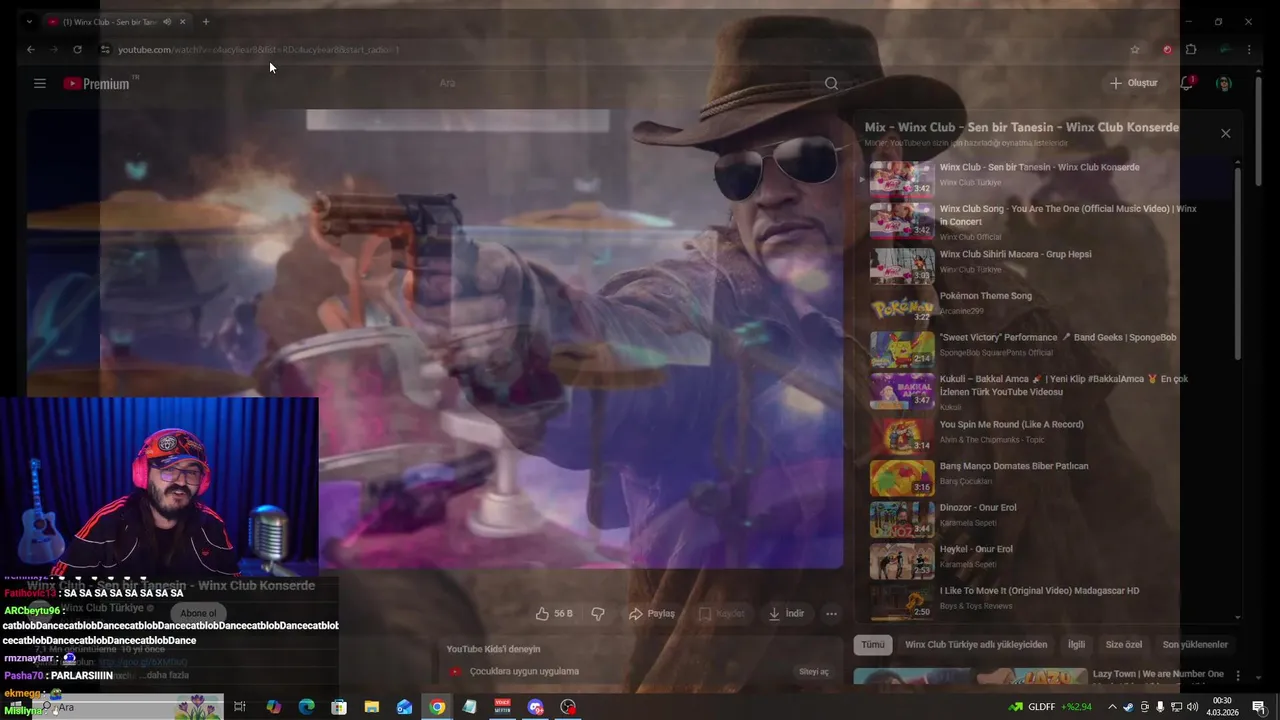This screenshot has height=720, width=1280.
Task: Share video with Paylaş button
Action: coord(652,613)
